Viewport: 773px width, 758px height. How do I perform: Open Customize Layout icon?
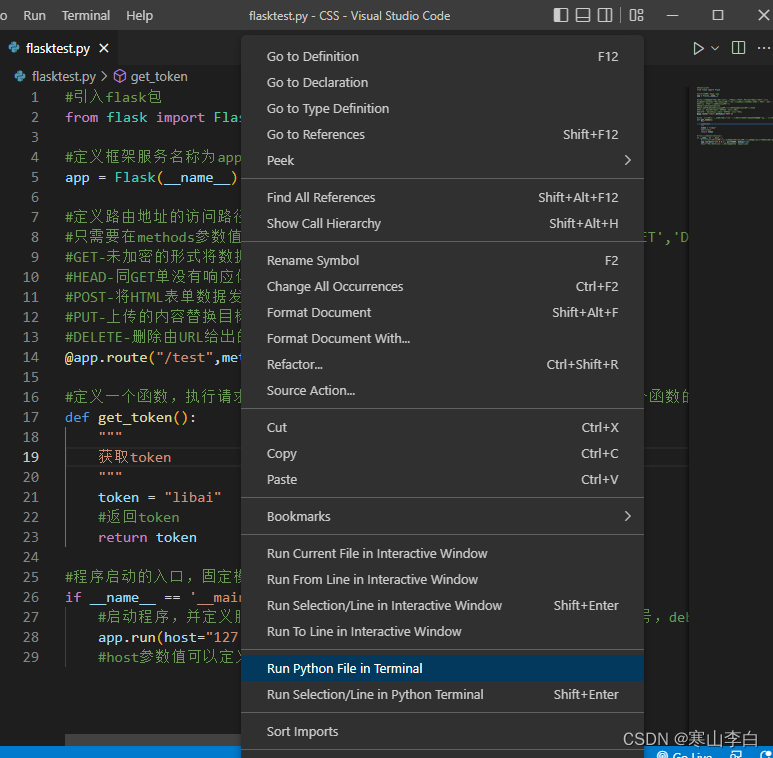[636, 15]
